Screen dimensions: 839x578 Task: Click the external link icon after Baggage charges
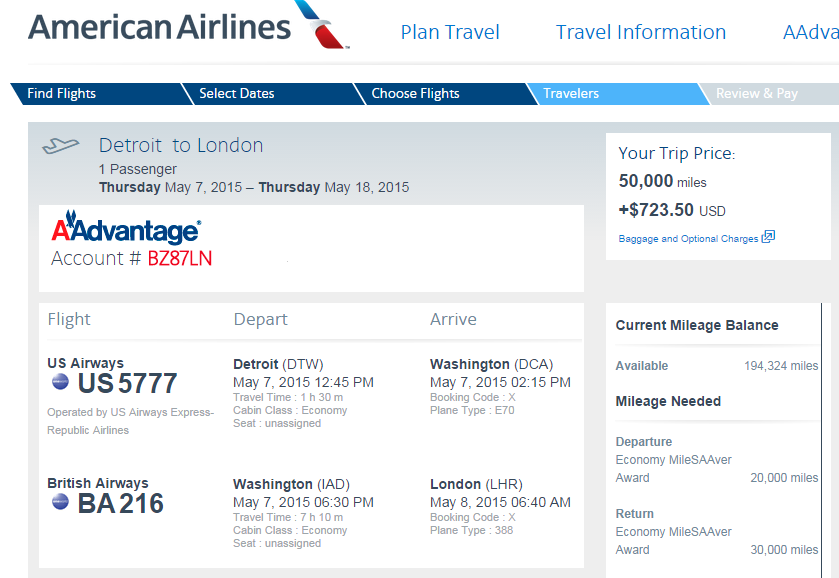click(x=768, y=237)
